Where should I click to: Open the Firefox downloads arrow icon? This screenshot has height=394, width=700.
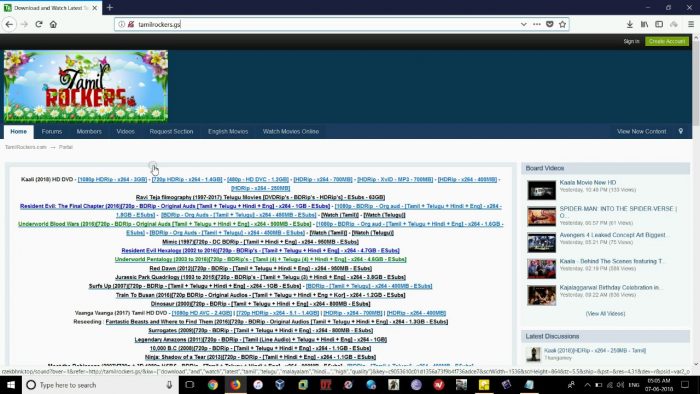(x=629, y=24)
